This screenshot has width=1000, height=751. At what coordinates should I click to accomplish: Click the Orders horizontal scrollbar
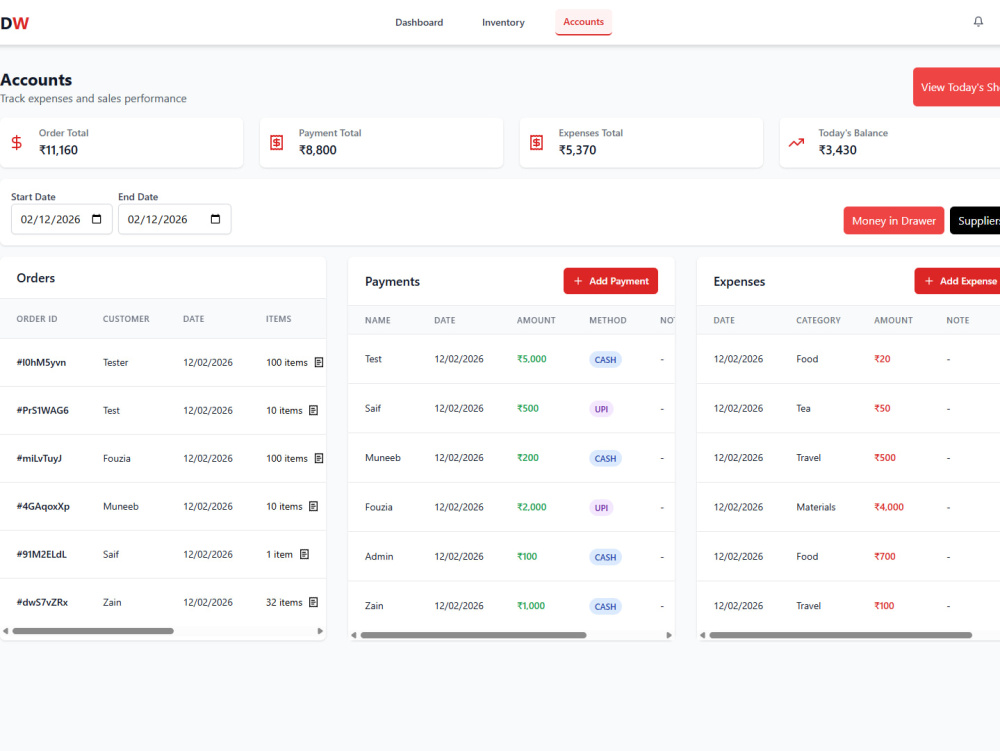click(93, 631)
